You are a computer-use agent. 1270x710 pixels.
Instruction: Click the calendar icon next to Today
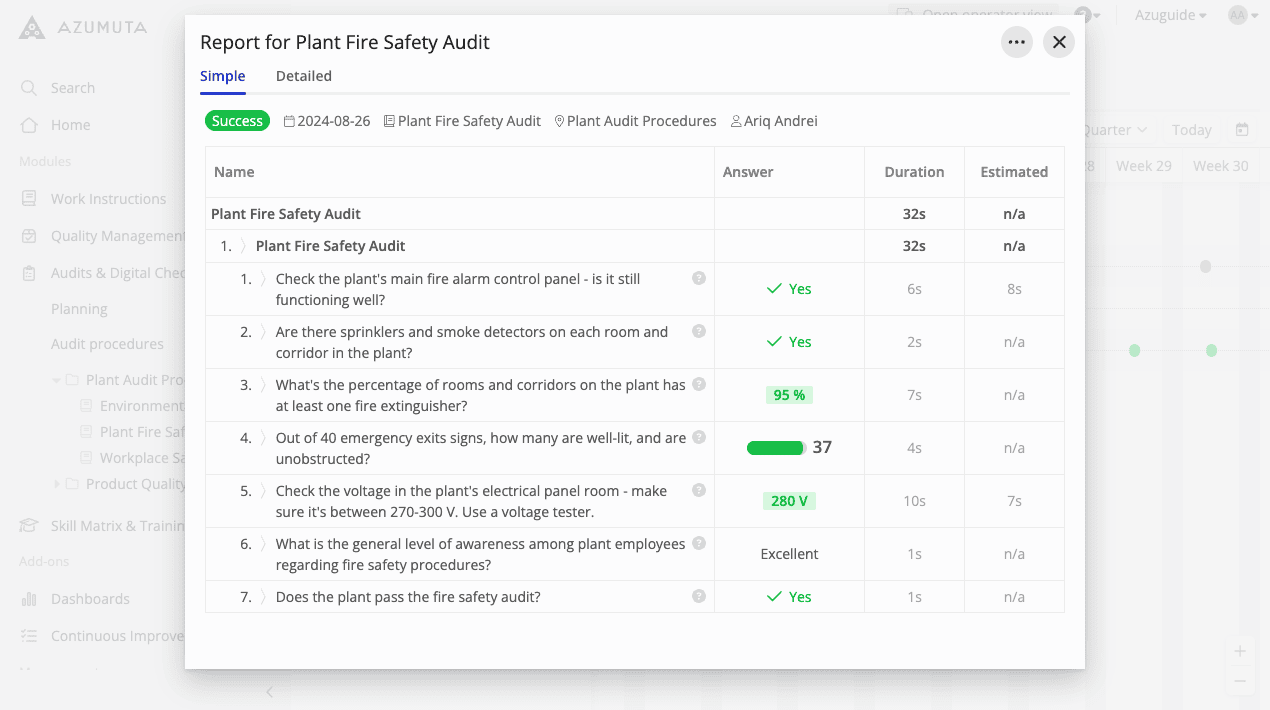point(1242,129)
